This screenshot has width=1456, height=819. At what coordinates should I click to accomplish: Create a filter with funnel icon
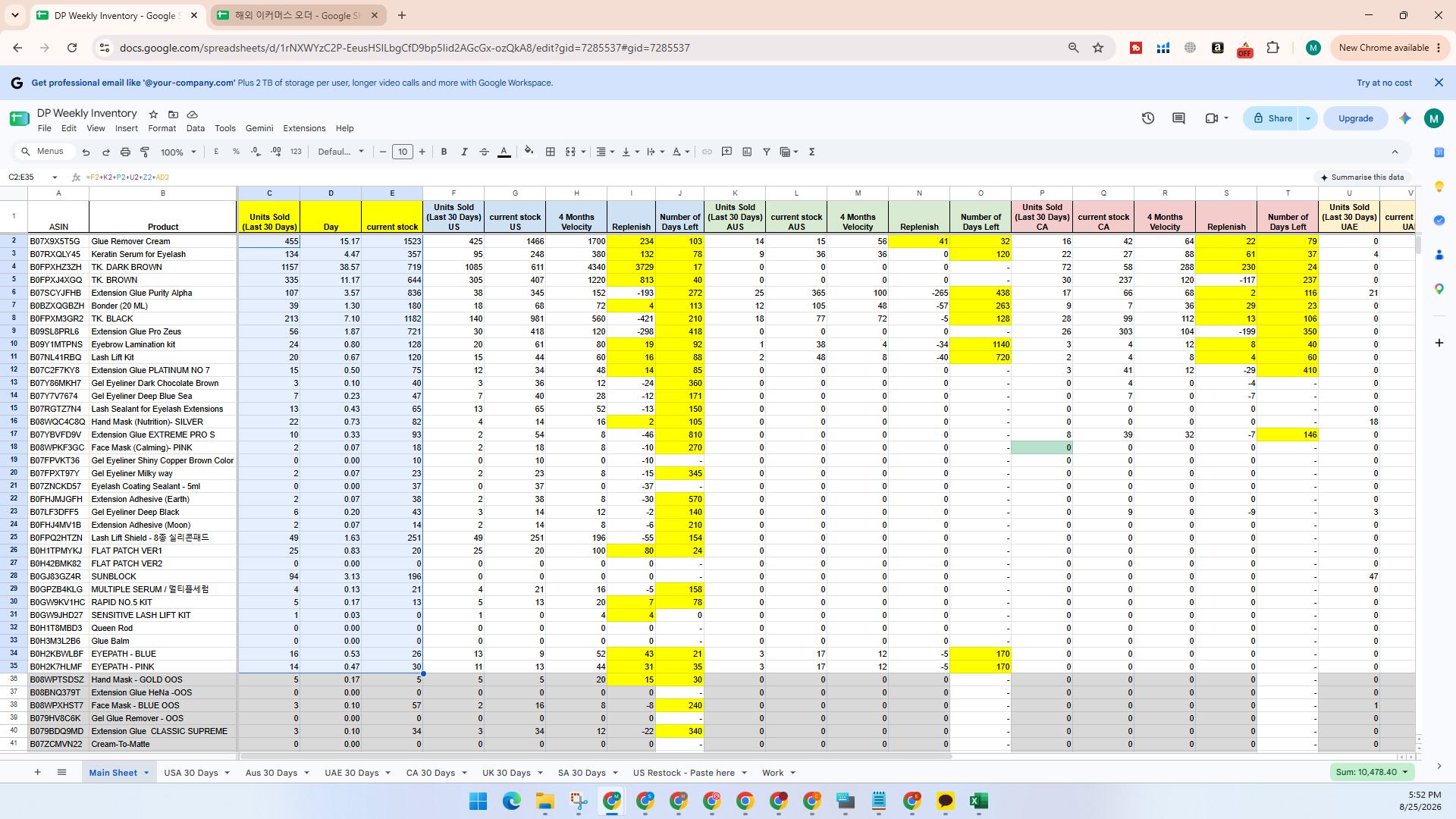[767, 152]
